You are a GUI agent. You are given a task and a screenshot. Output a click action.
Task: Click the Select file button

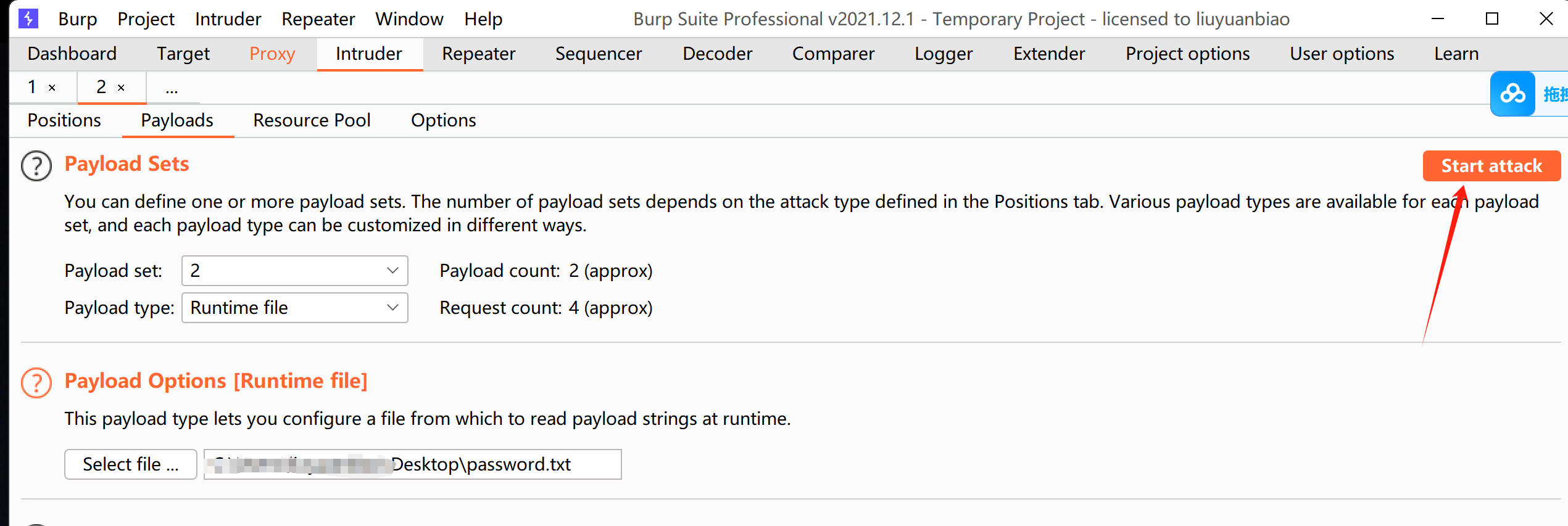click(x=130, y=464)
